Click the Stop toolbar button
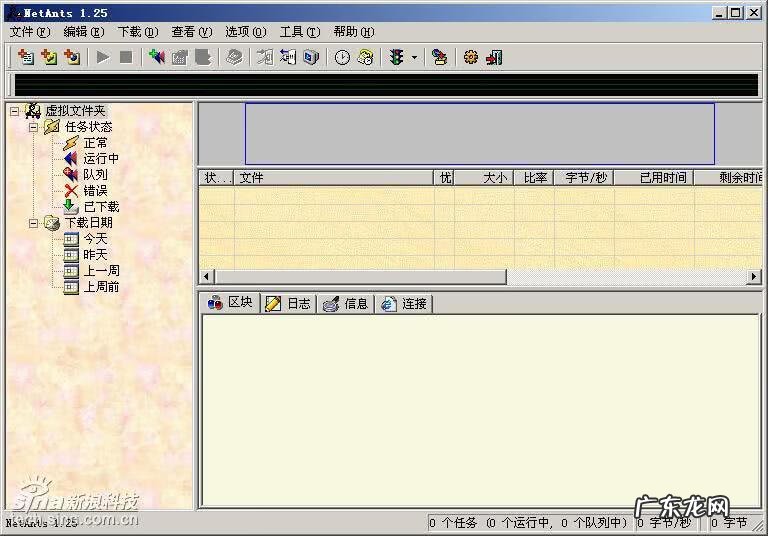This screenshot has width=768, height=536. tap(126, 57)
